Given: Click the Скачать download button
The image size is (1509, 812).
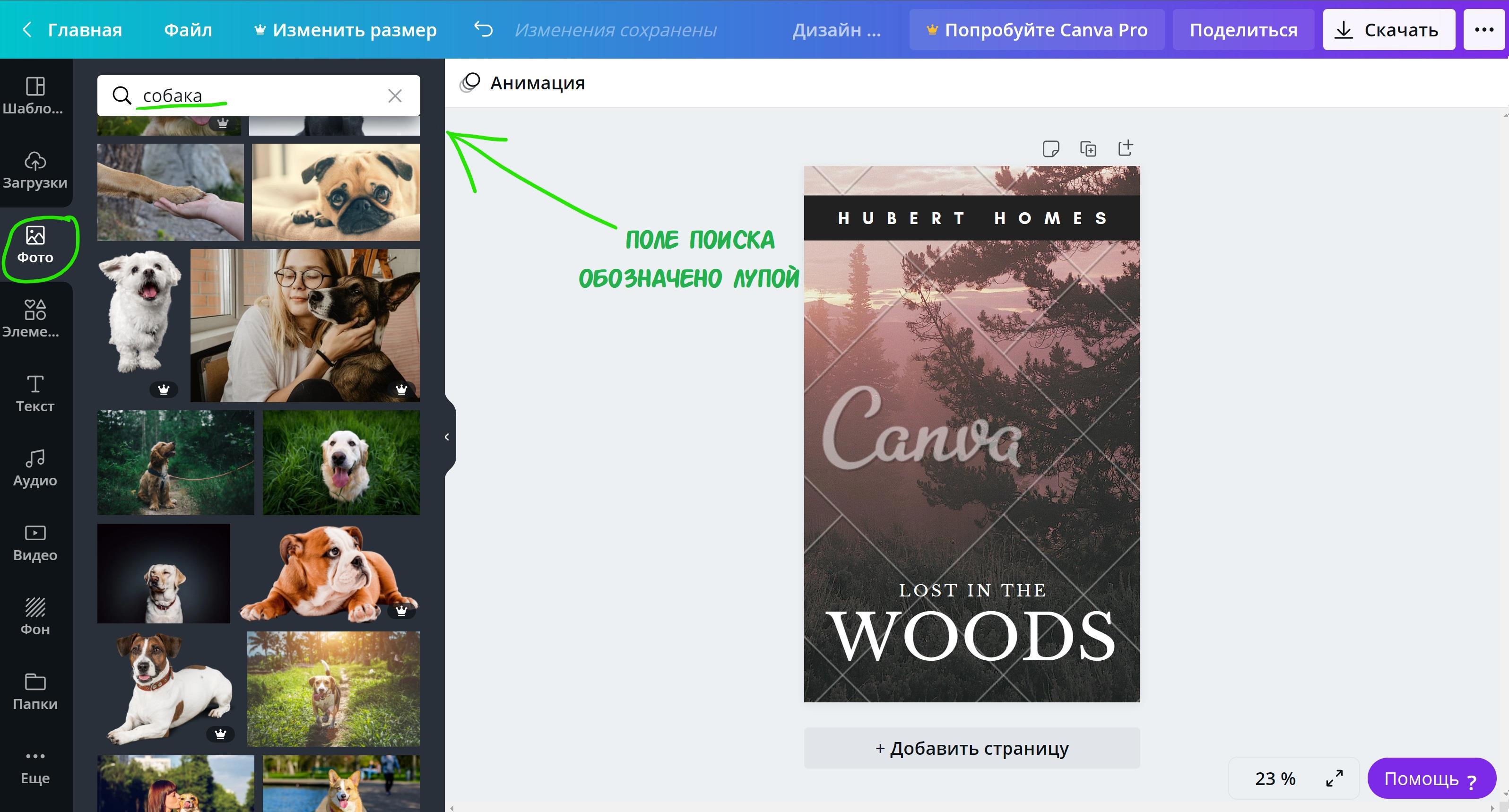Looking at the screenshot, I should point(1388,29).
